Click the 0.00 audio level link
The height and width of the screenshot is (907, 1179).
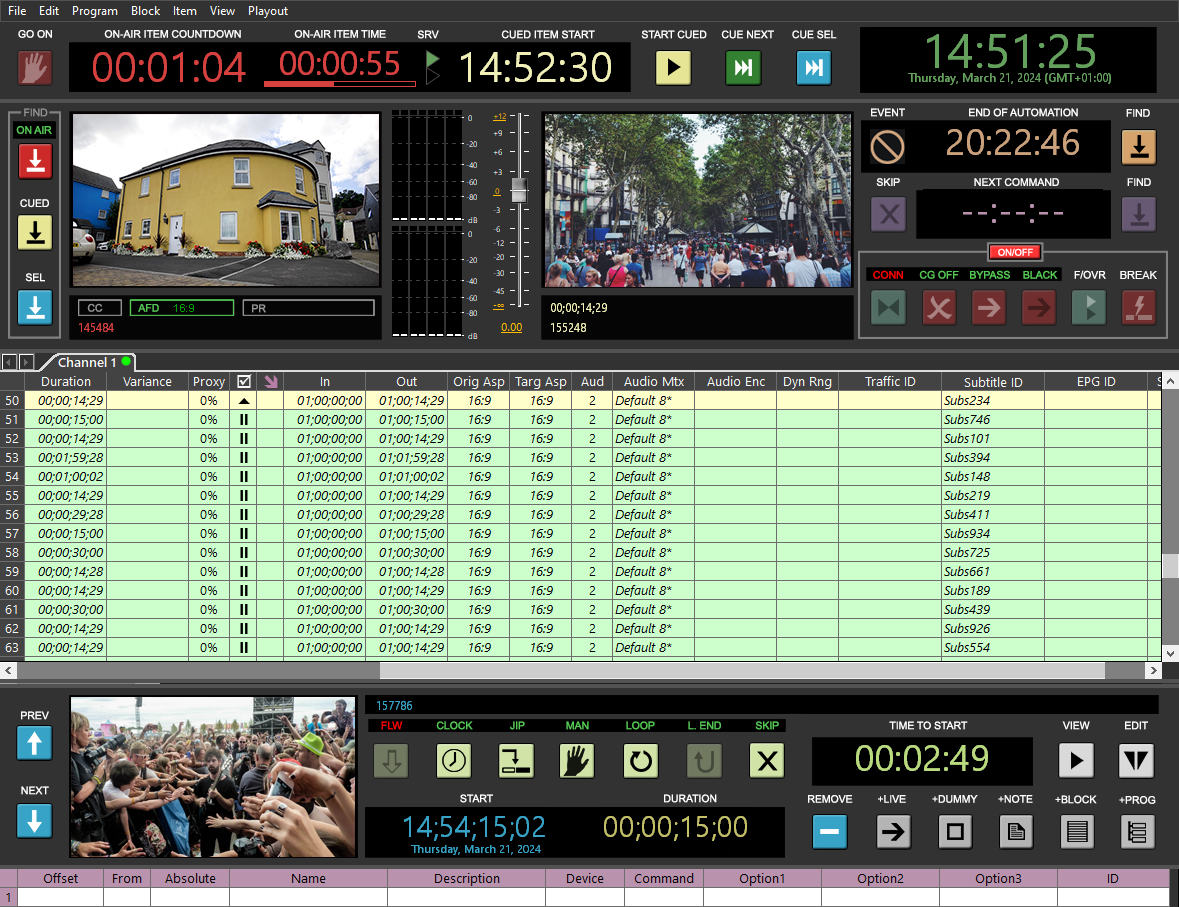tap(511, 327)
